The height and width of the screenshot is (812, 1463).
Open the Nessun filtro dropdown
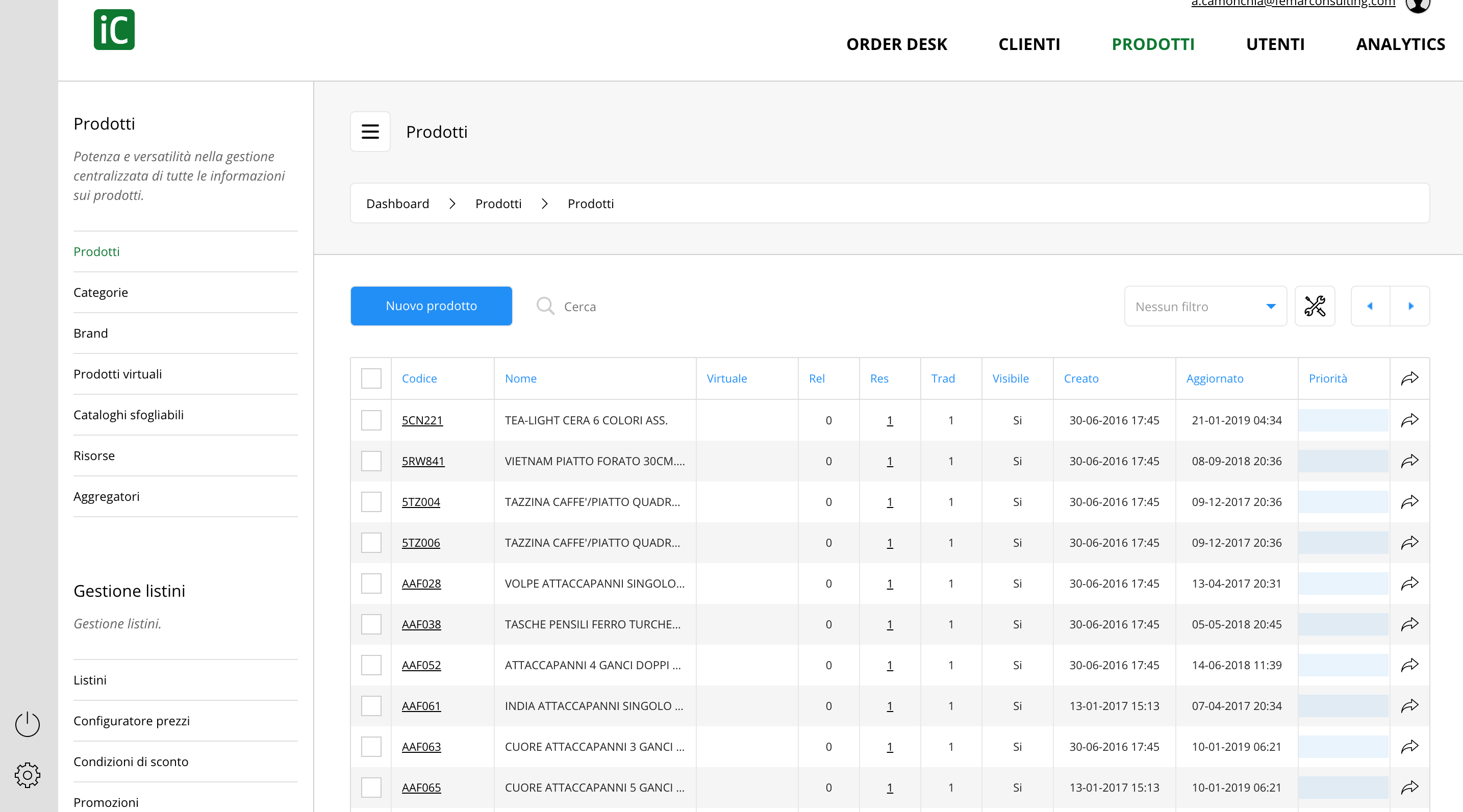click(x=1205, y=306)
